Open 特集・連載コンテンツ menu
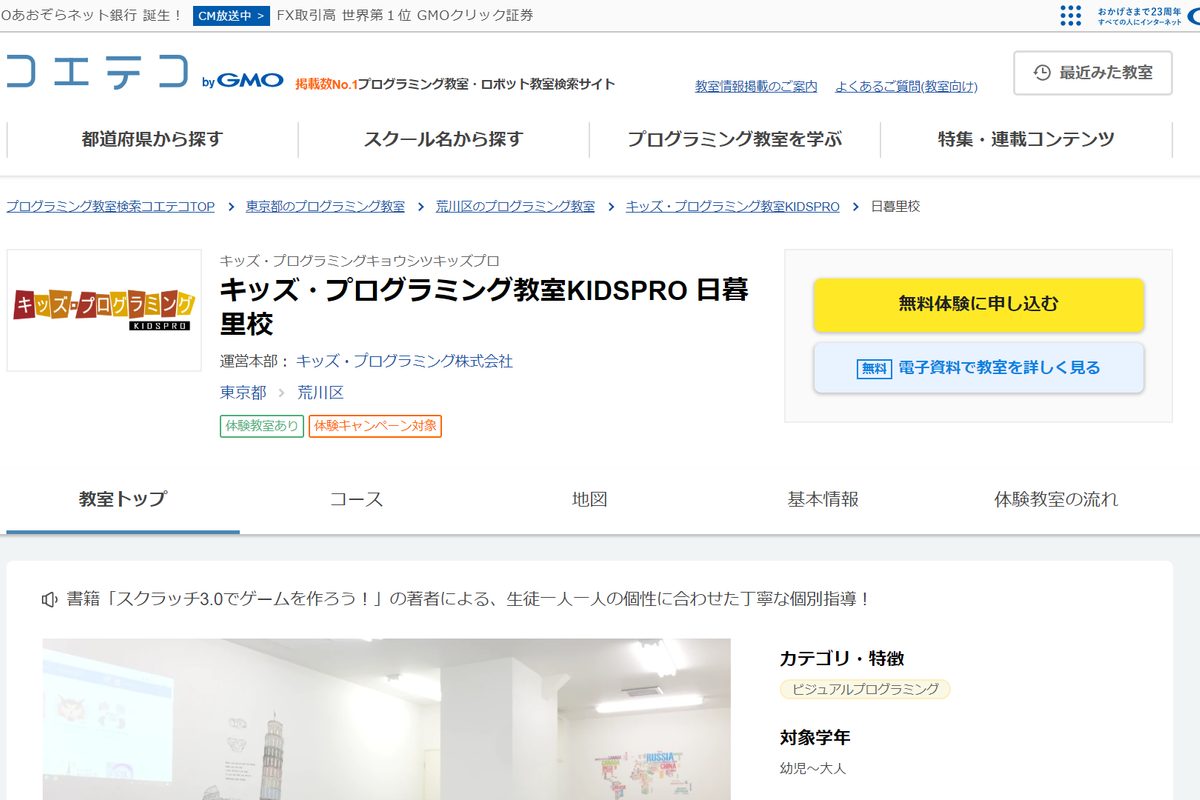The height and width of the screenshot is (800, 1200). (1026, 140)
